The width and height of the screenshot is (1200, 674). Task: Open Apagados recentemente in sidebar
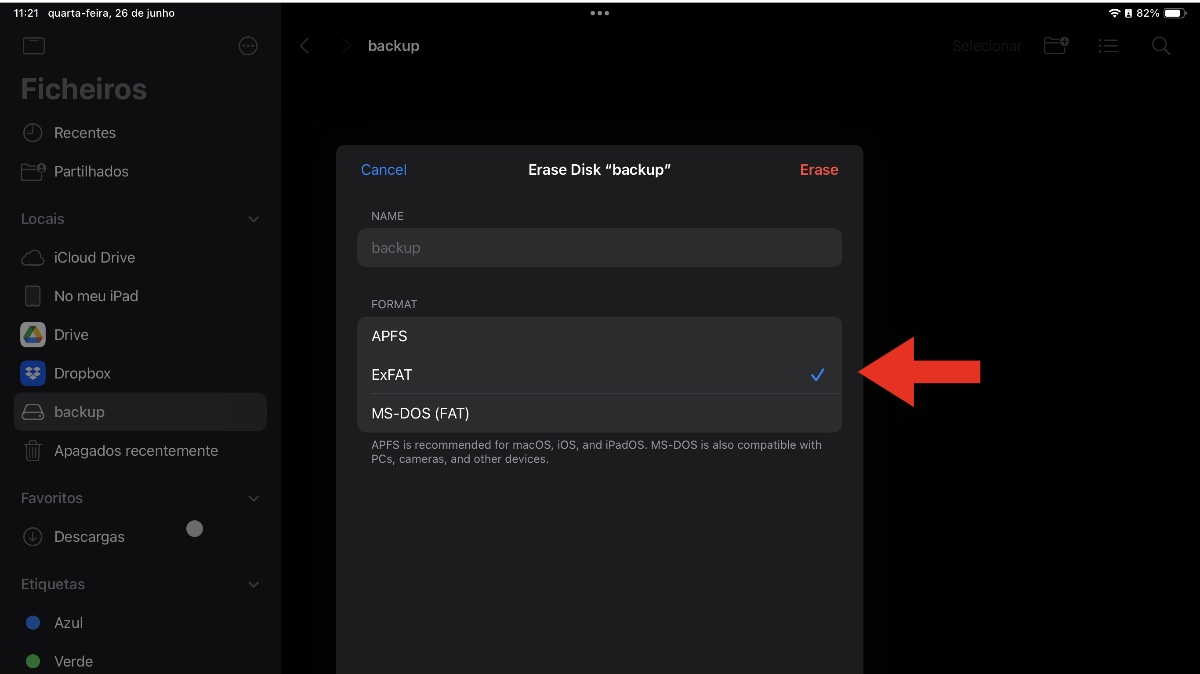click(x=140, y=451)
